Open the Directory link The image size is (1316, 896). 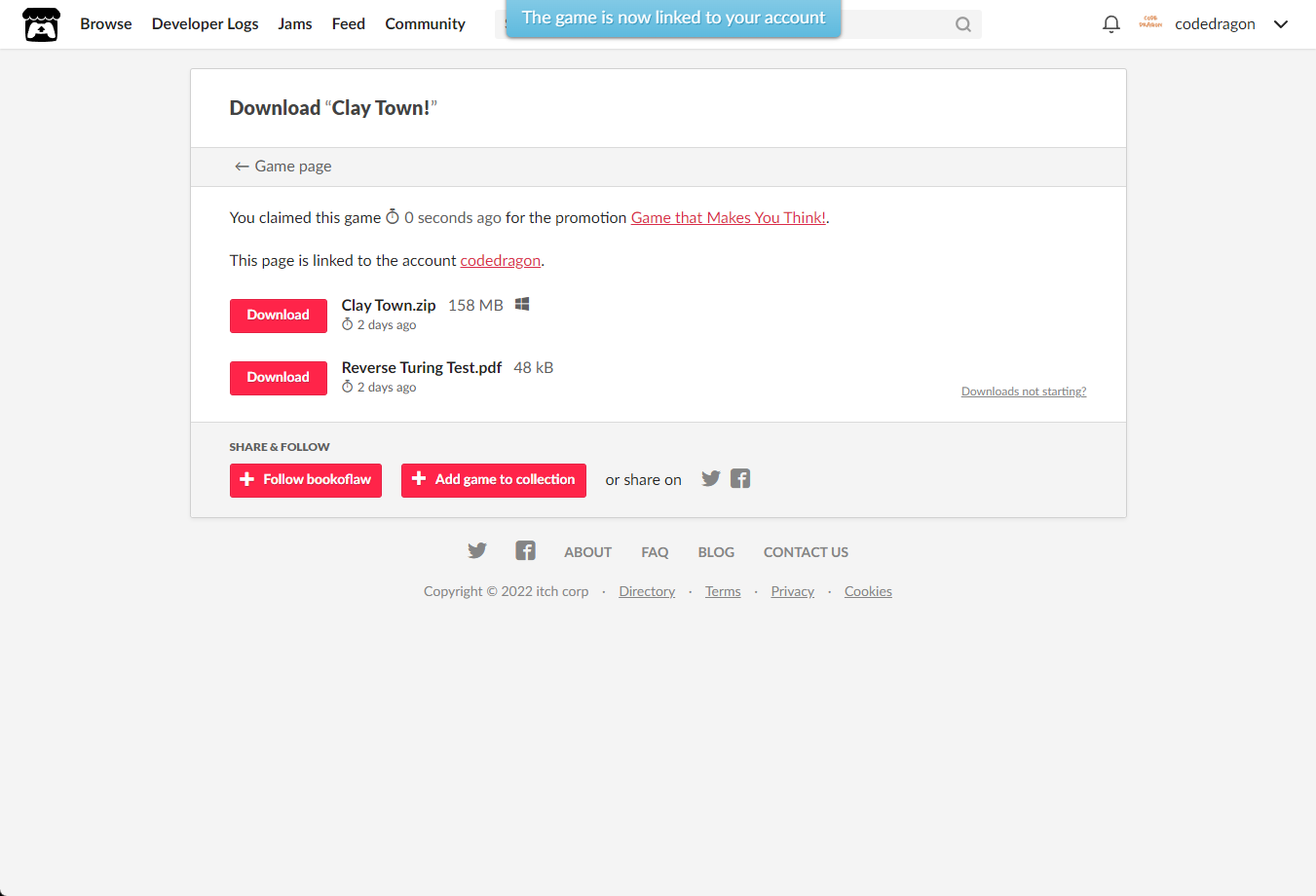(647, 591)
